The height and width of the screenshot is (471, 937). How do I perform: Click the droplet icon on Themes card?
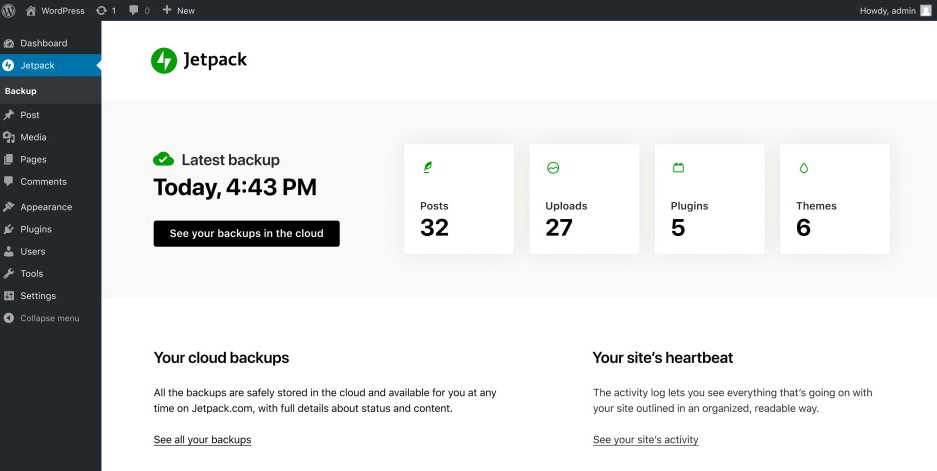pos(803,168)
